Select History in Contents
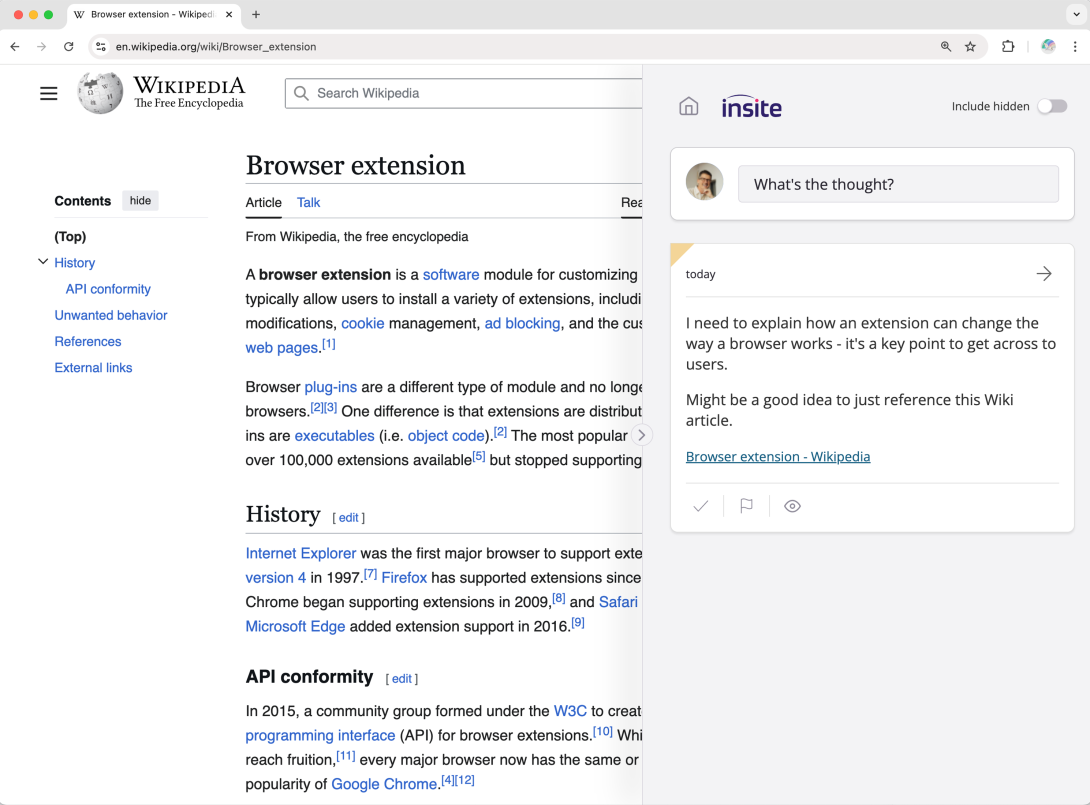The image size is (1090, 805). tap(74, 263)
